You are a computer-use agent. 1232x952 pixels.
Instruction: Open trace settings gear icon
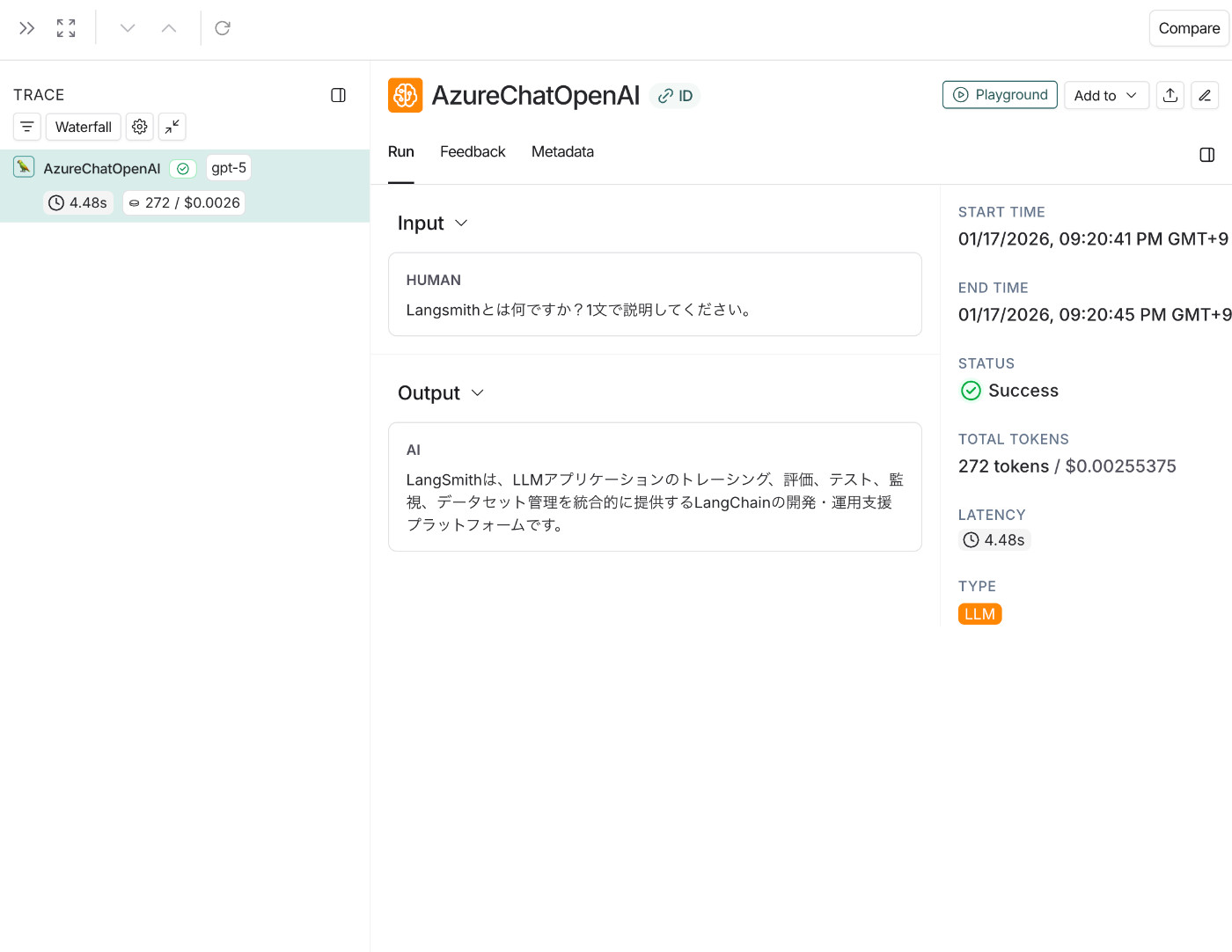coord(139,127)
